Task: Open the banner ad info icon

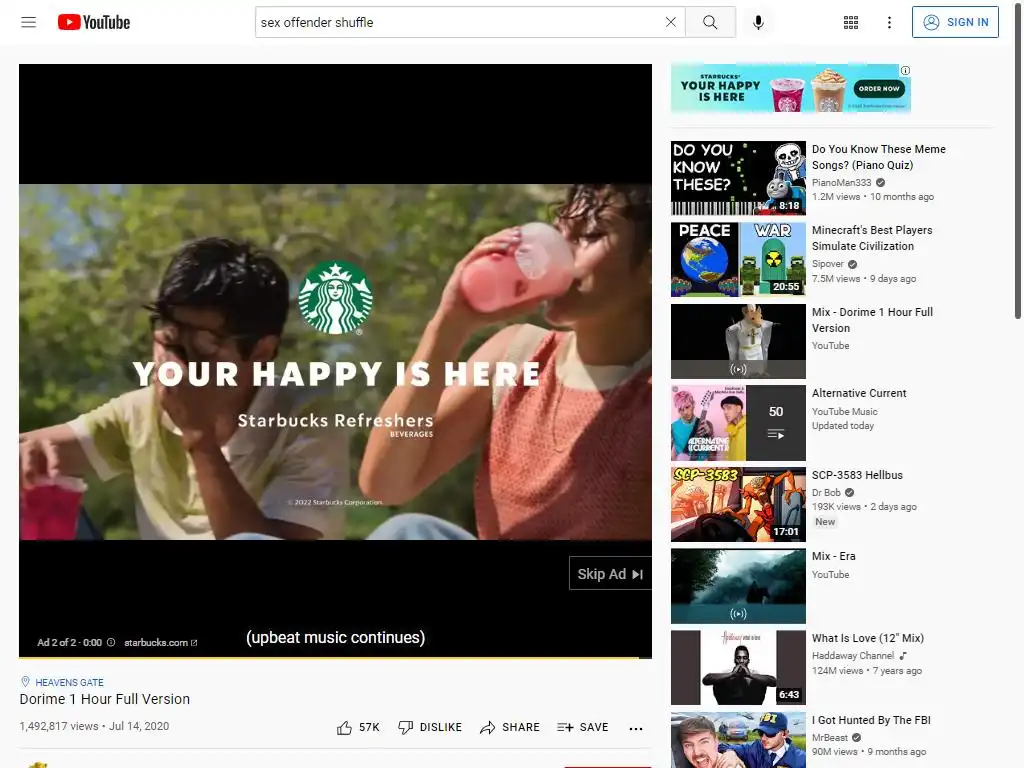Action: coord(905,71)
